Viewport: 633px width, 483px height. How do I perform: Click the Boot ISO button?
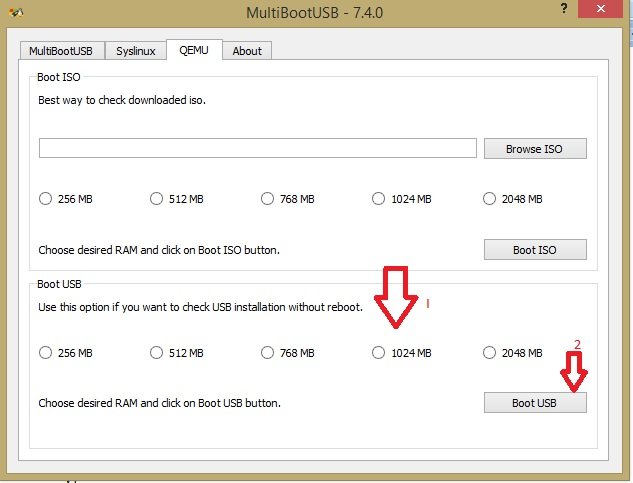coord(535,250)
